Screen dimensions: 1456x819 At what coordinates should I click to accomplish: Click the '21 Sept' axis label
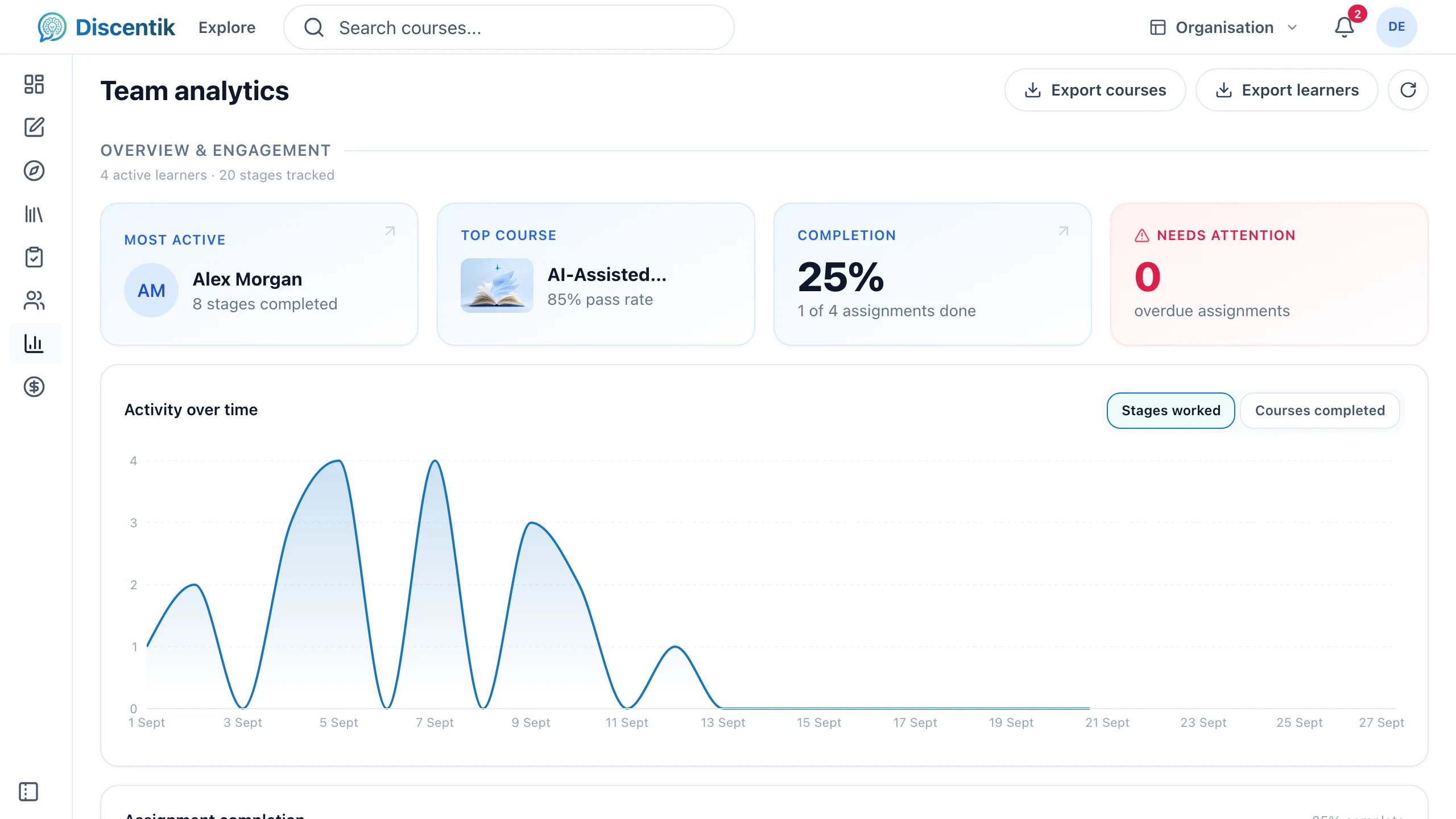(1107, 722)
